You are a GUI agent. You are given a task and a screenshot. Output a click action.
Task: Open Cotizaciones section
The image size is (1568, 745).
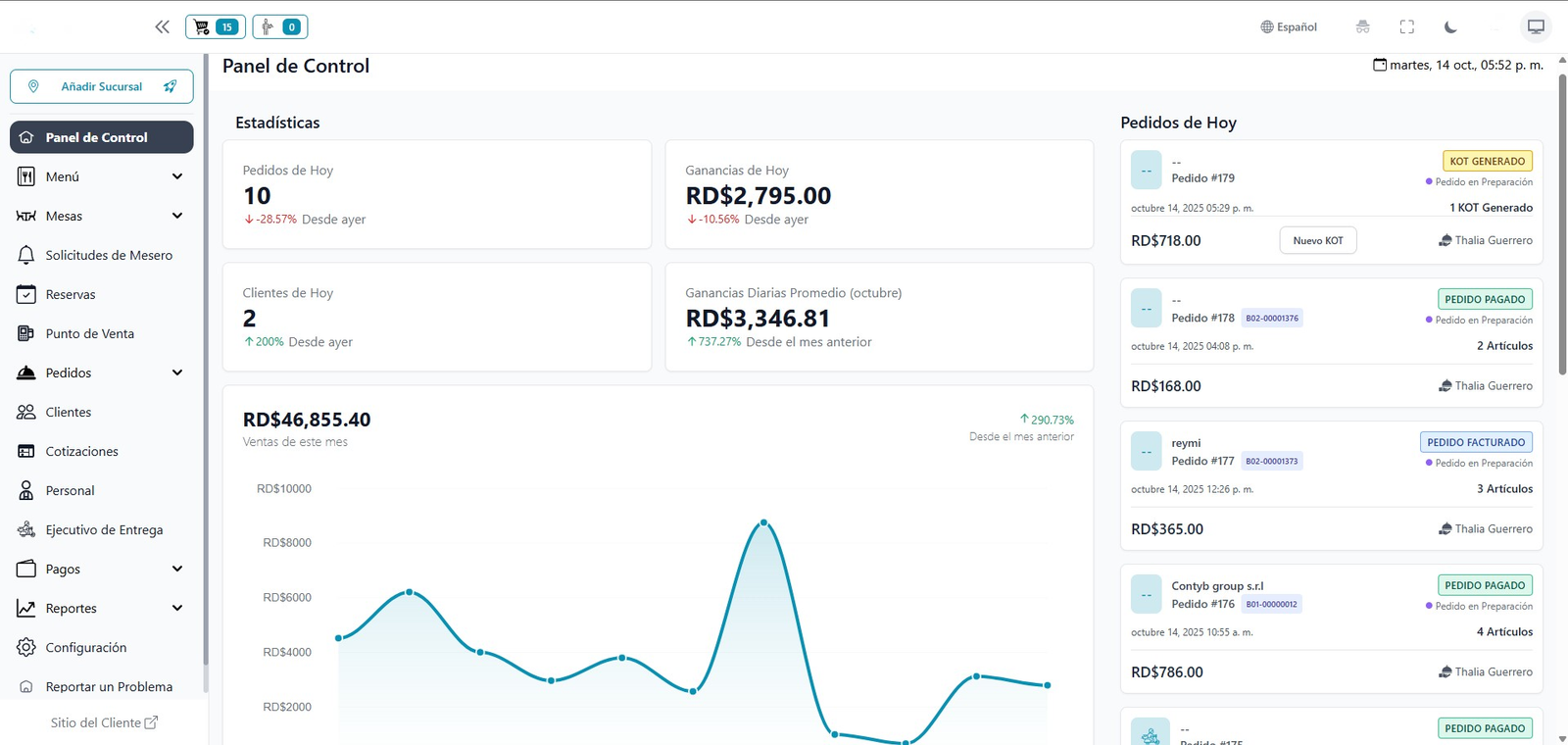point(102,451)
